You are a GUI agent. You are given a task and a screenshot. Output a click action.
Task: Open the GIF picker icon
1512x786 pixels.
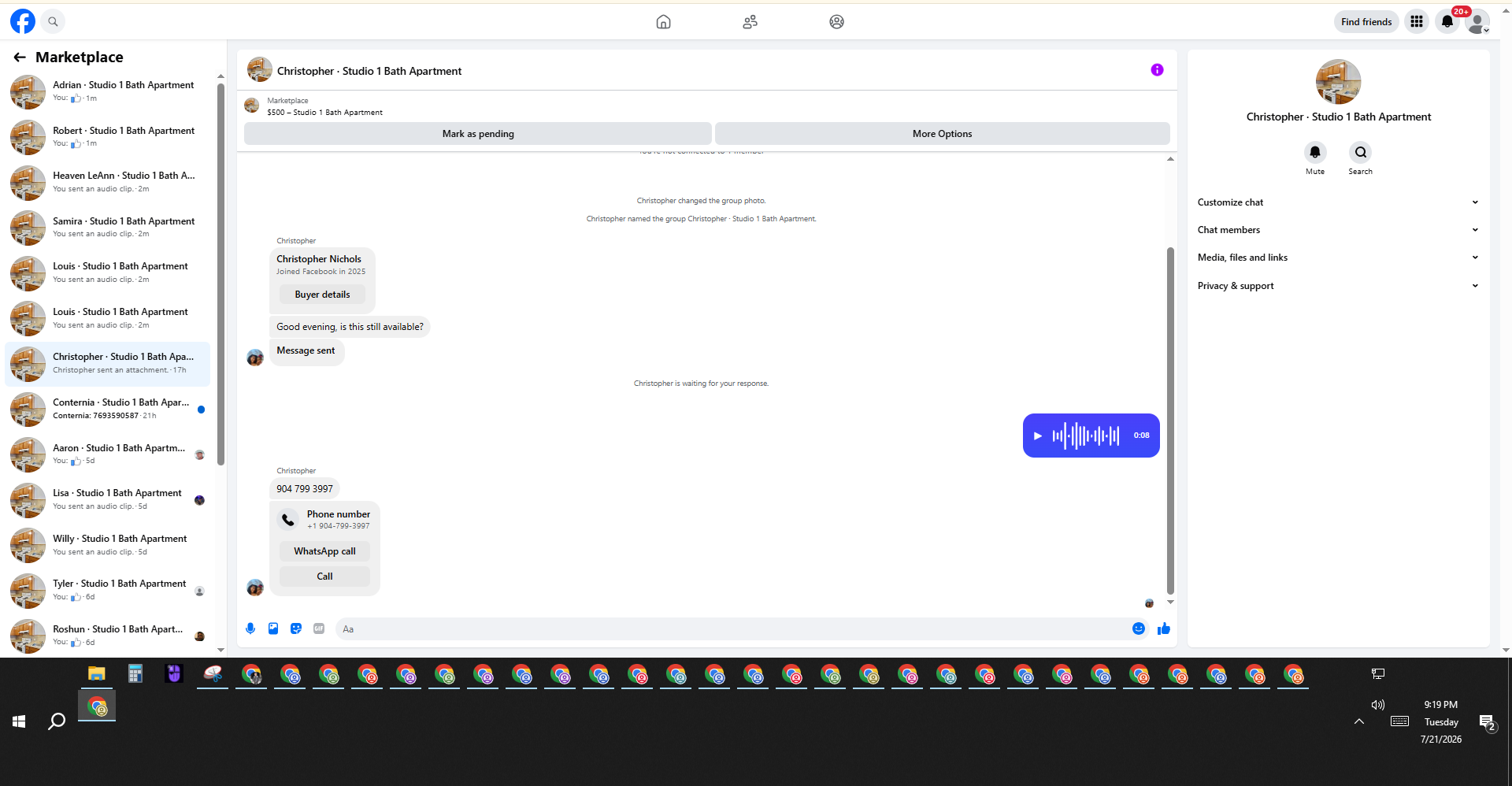click(x=319, y=628)
